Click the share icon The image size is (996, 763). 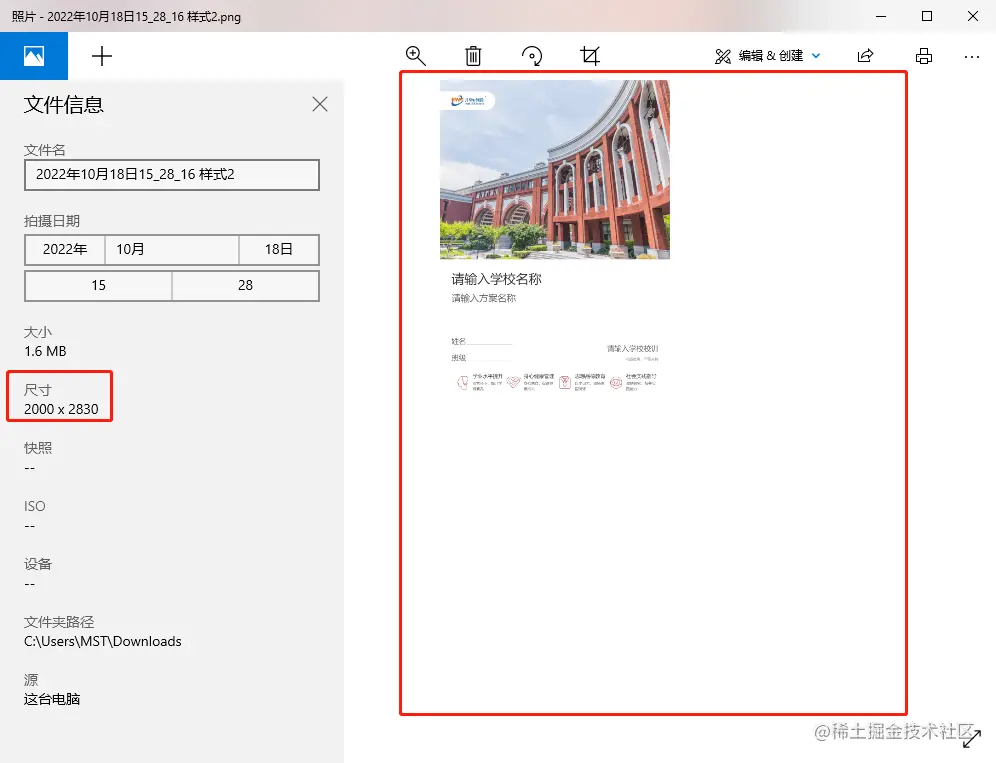coord(866,56)
